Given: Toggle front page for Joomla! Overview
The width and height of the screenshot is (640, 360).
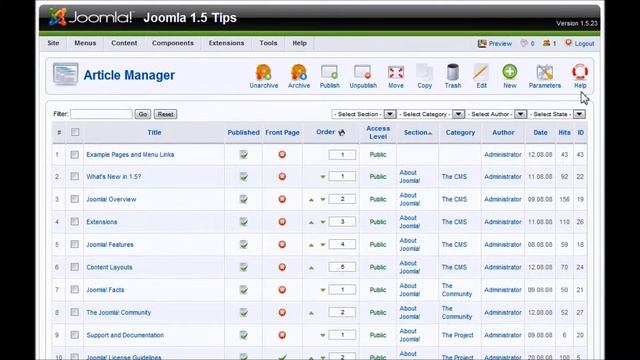Looking at the screenshot, I should (282, 199).
